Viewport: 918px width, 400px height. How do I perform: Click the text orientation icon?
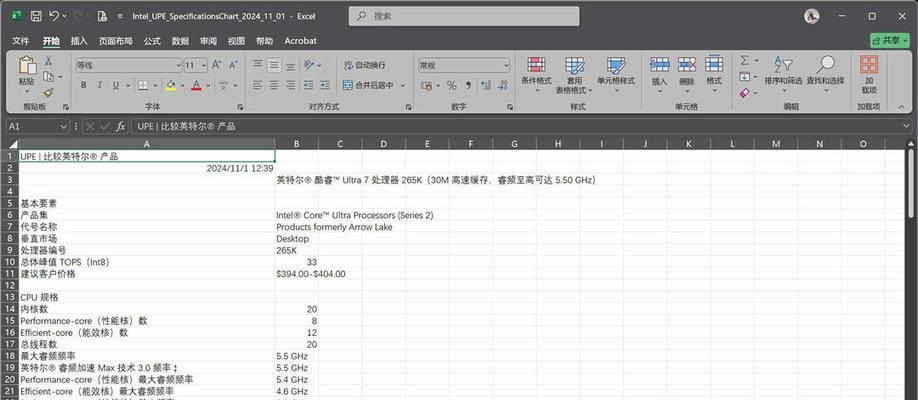coord(309,65)
